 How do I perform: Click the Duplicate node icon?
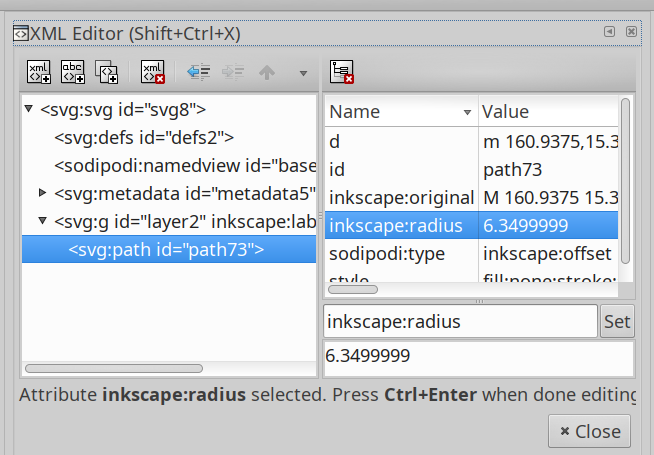106,71
